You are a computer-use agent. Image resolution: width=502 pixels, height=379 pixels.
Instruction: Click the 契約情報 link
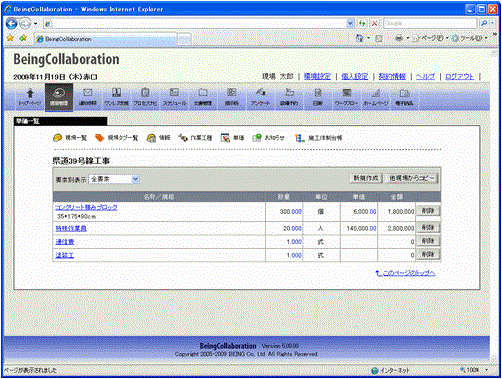click(x=392, y=76)
